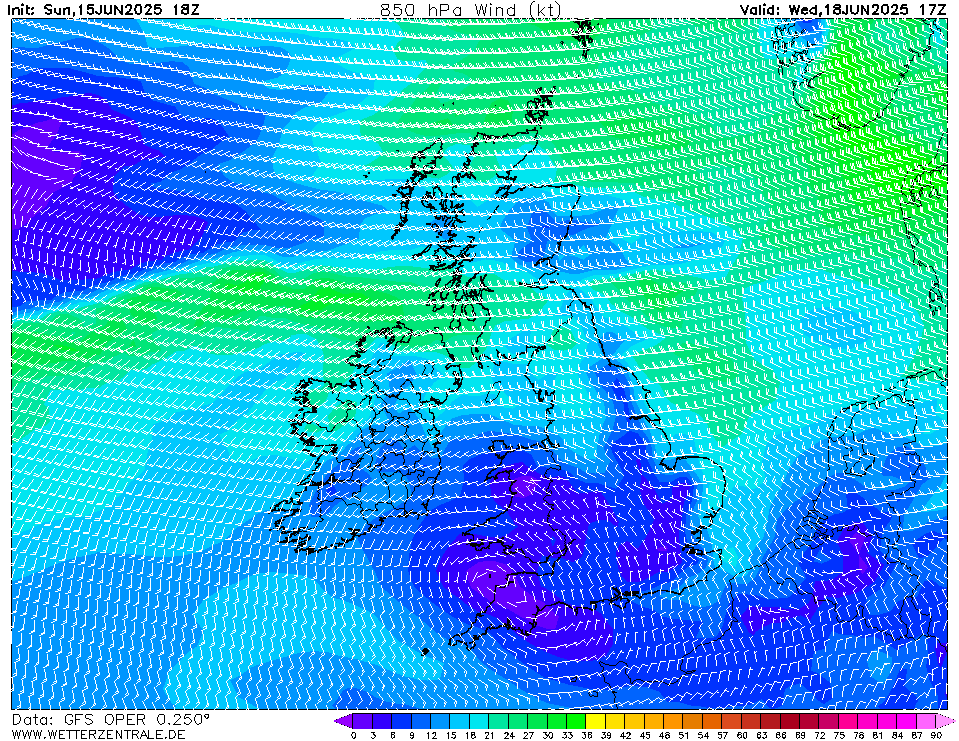This screenshot has width=959, height=741.
Task: Select the '850 hPa Wind (kt)' chart title
Action: (x=470, y=9)
